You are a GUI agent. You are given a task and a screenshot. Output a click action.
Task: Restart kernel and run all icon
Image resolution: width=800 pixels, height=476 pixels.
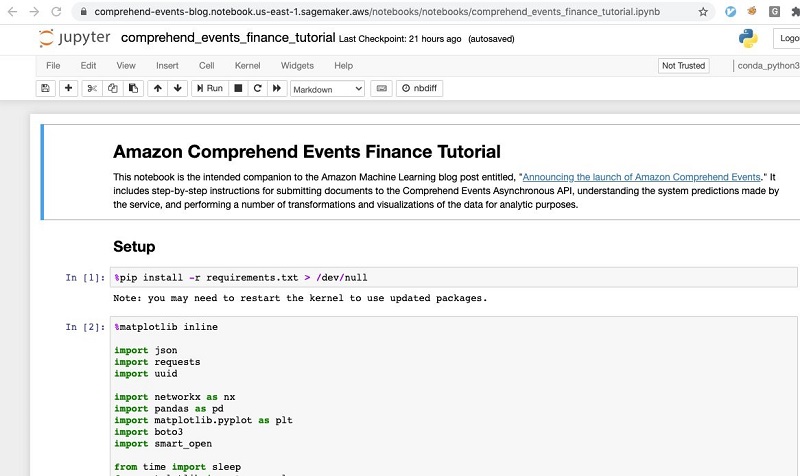coord(277,88)
